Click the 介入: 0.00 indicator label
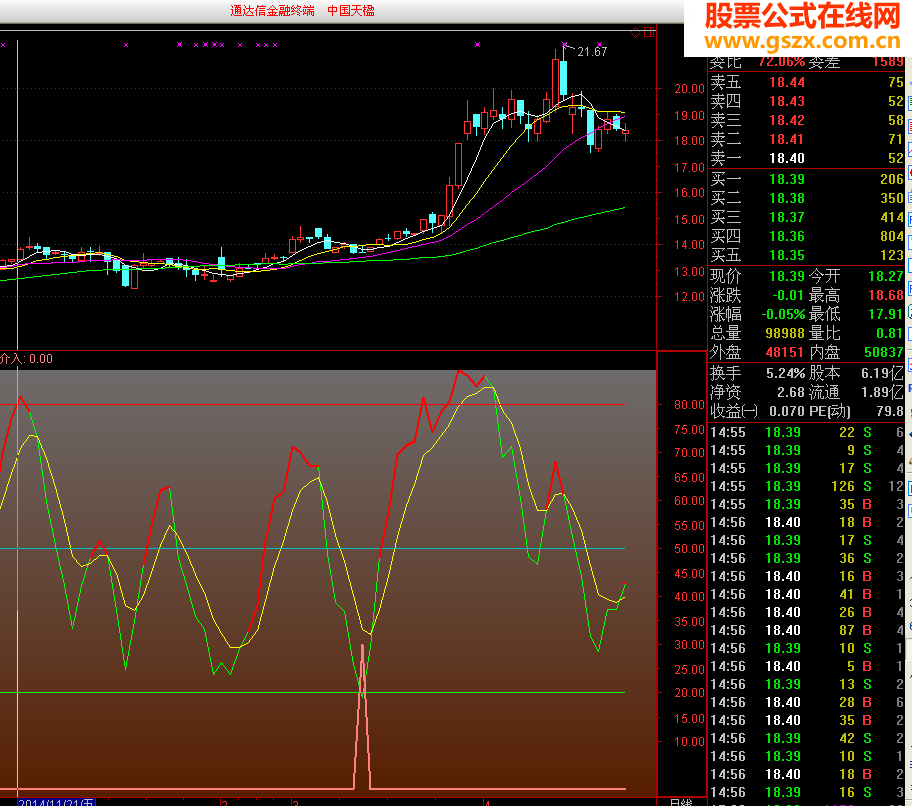 pos(26,359)
